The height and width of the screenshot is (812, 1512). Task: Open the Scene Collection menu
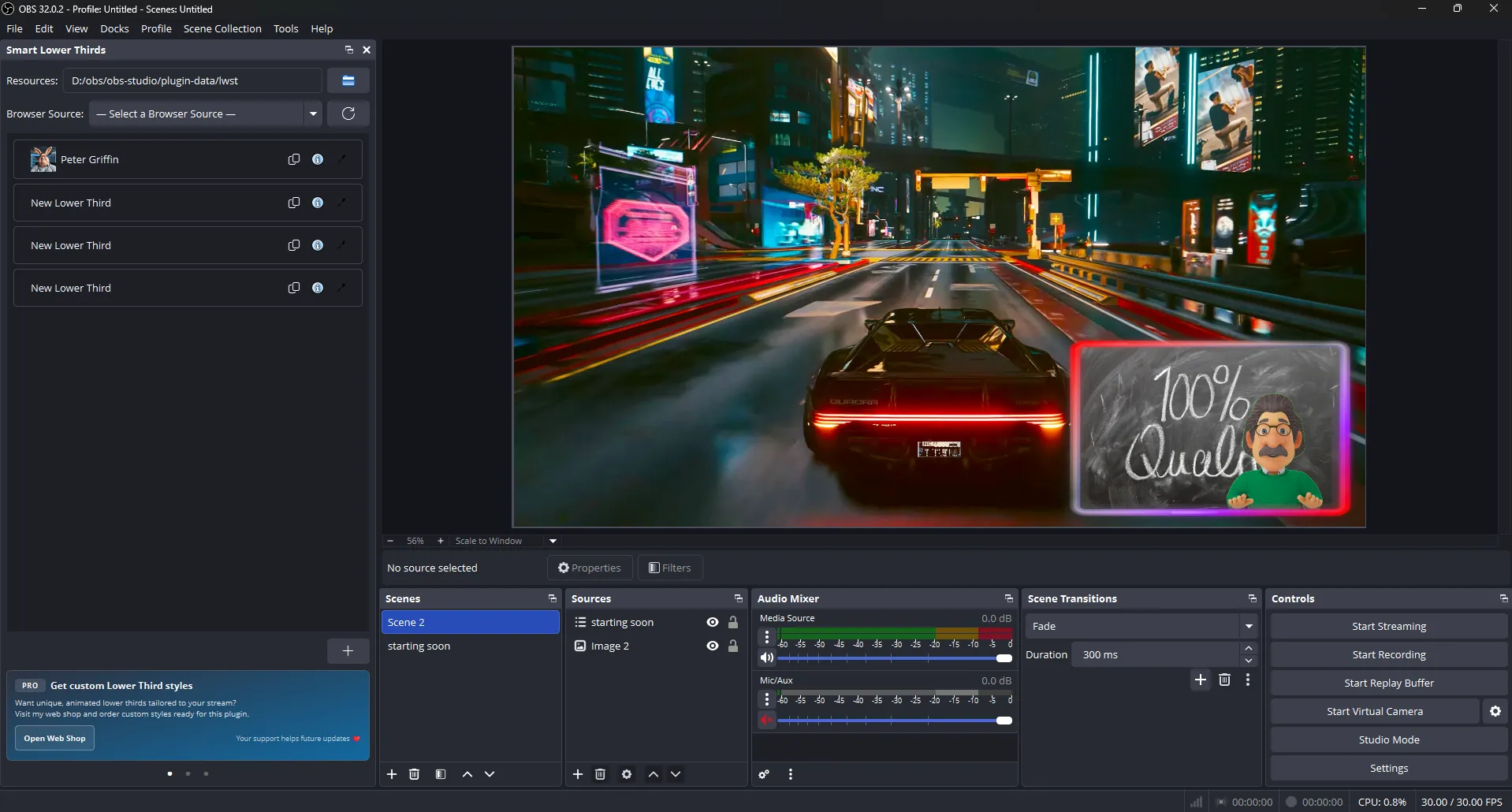point(222,28)
